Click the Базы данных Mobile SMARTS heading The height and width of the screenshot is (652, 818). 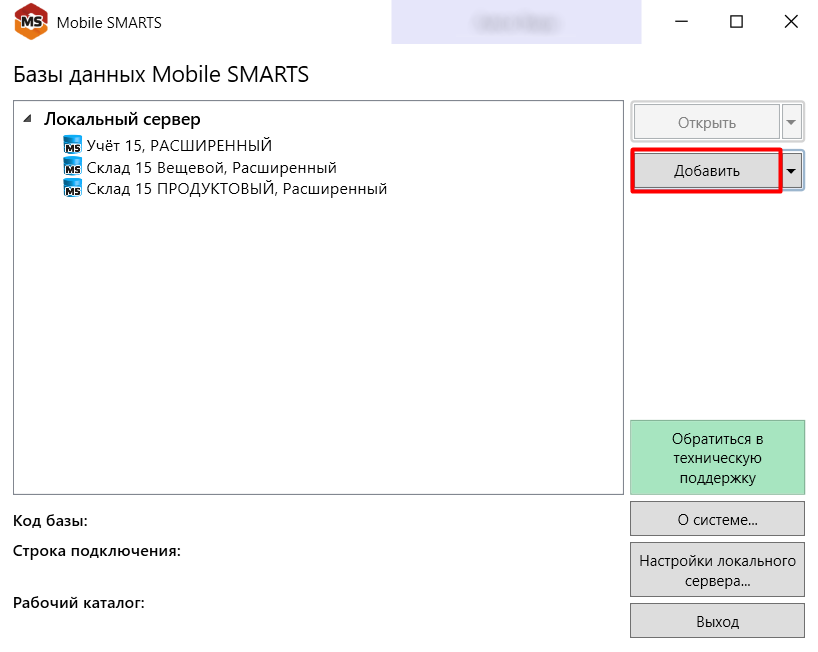pyautogui.click(x=161, y=74)
